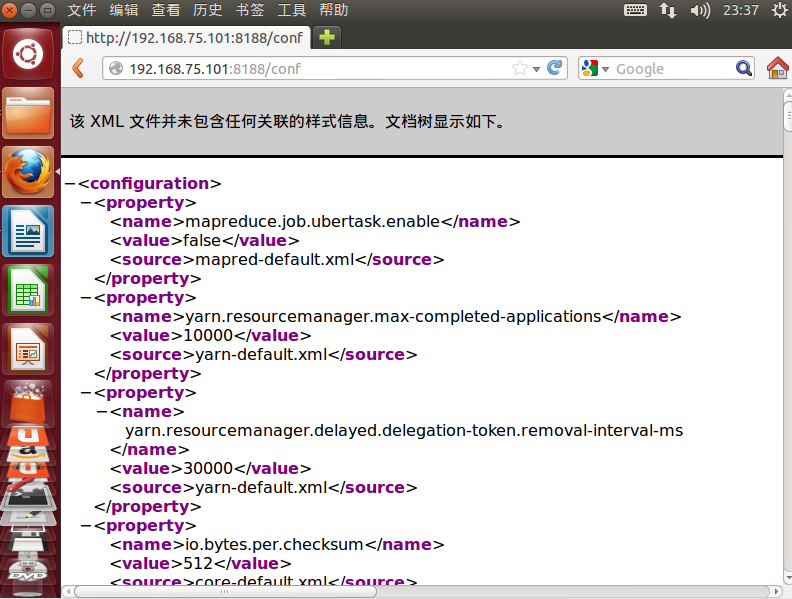Click the mapreduce.job.ubertask.enable name text
792x599 pixels.
[313, 222]
